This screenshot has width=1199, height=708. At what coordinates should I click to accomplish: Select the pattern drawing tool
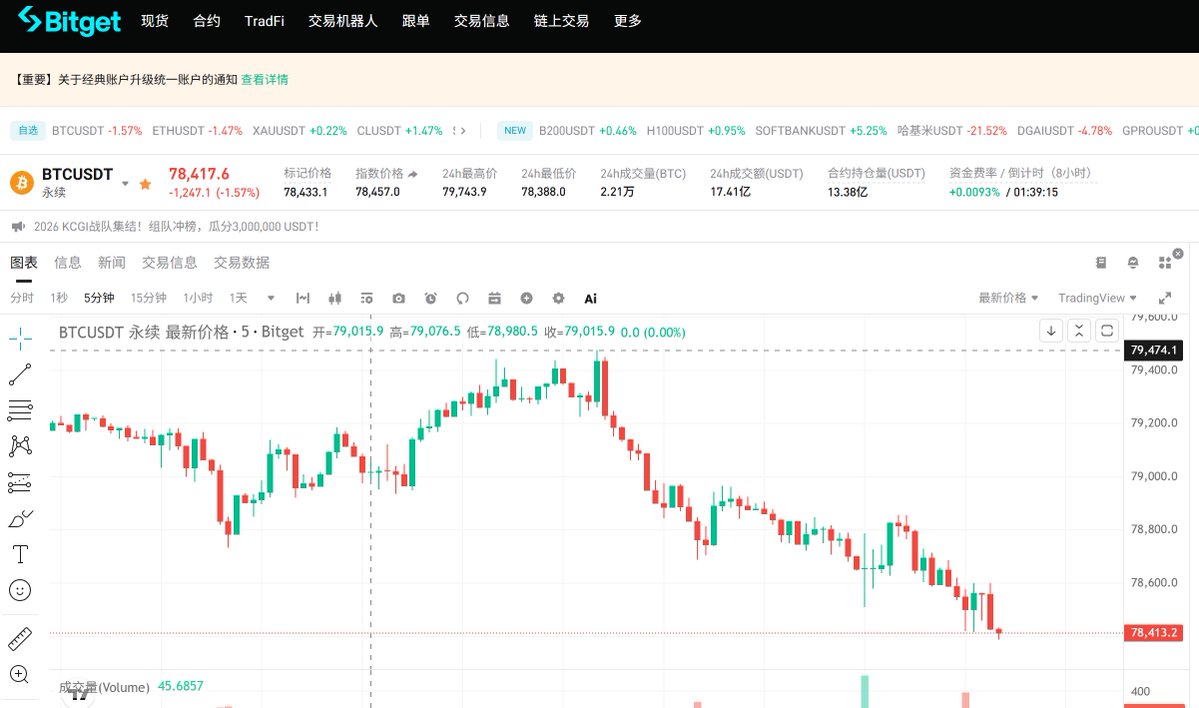tap(20, 446)
